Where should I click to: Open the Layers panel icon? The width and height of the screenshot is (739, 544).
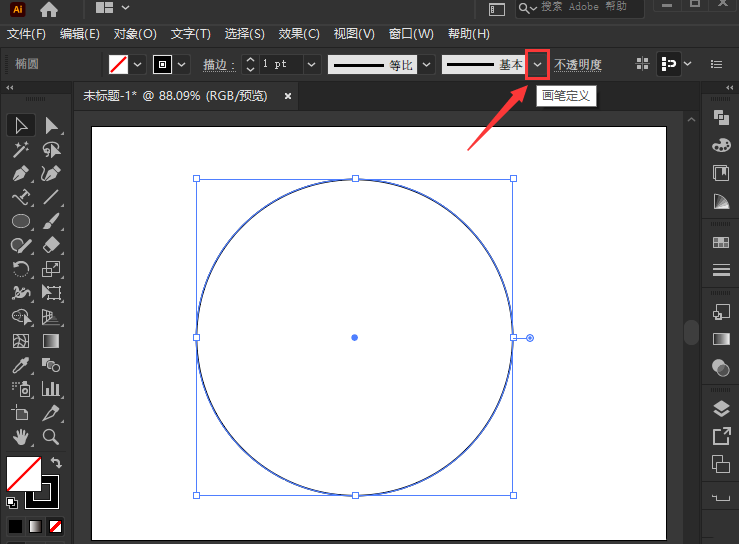point(720,408)
